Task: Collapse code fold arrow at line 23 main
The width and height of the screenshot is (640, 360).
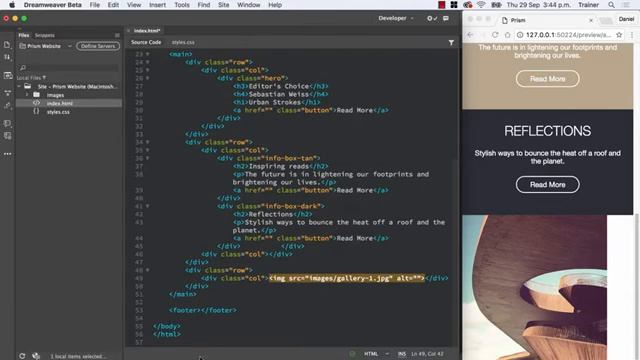Action: 147,54
